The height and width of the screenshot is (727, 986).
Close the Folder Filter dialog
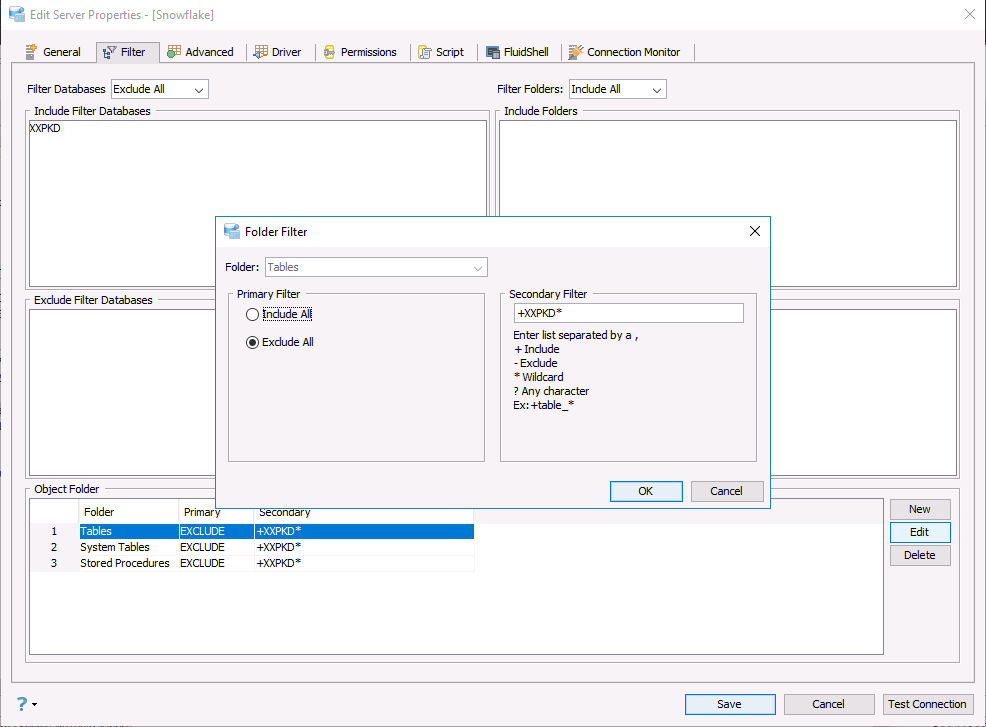(x=755, y=231)
